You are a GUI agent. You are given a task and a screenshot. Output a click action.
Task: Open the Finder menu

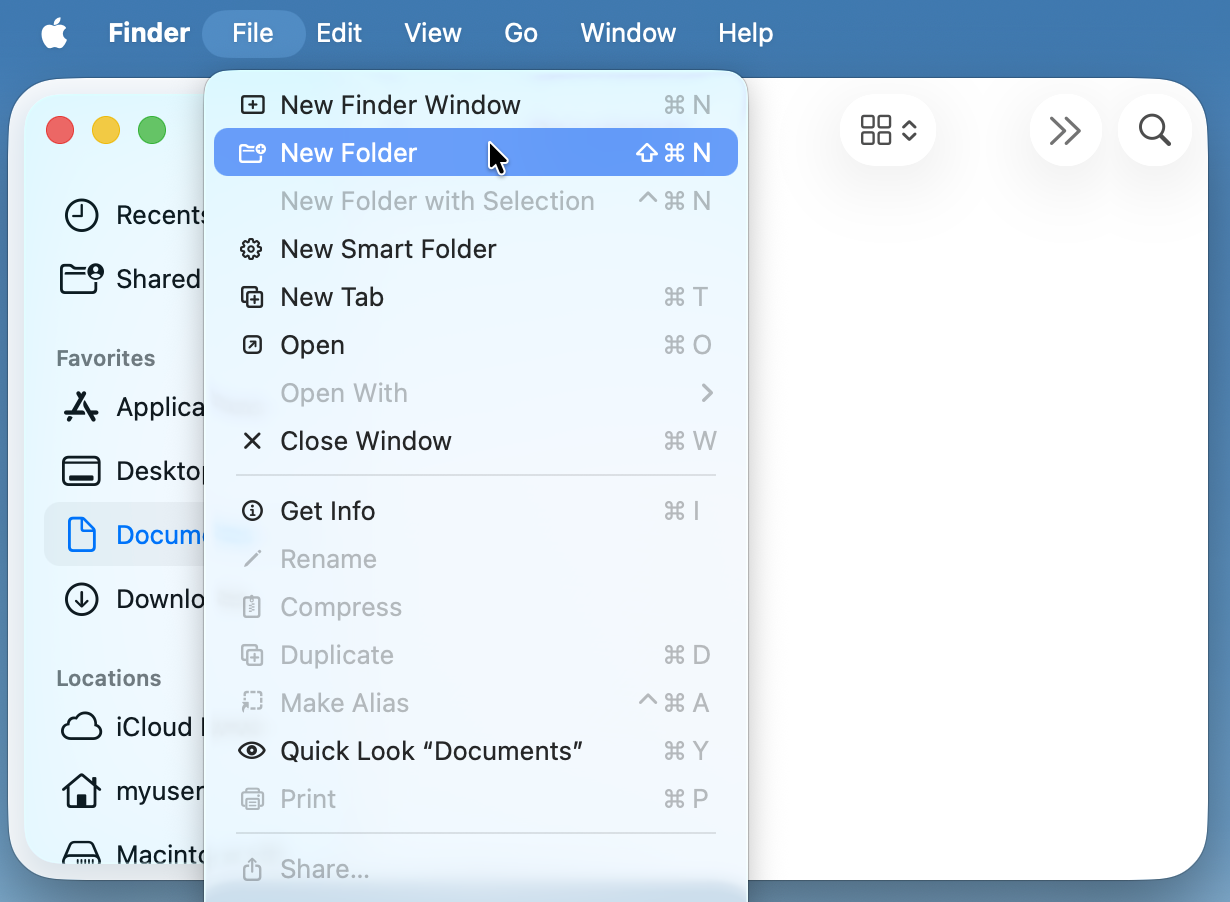point(149,33)
